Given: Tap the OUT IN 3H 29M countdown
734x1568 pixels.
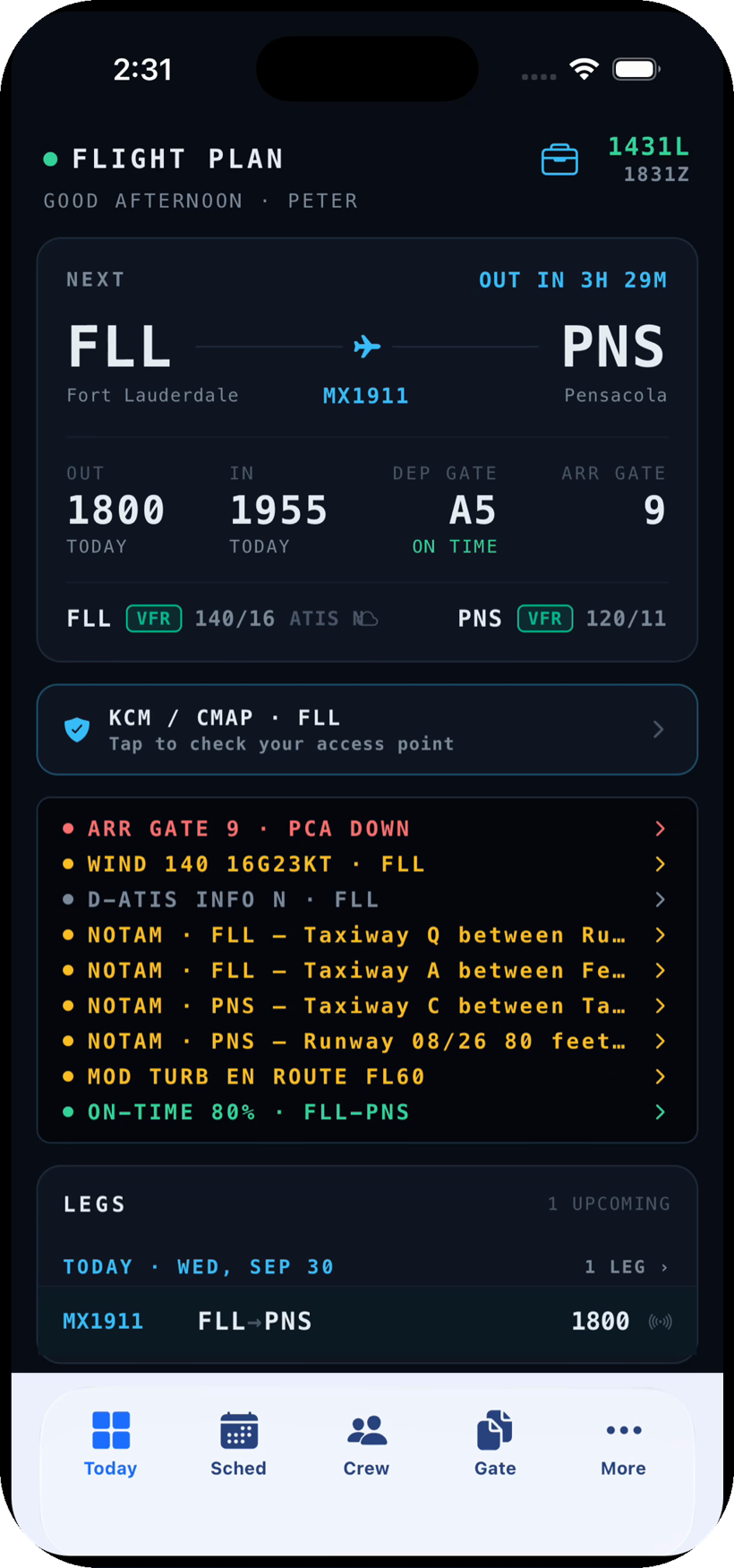Looking at the screenshot, I should click(573, 280).
